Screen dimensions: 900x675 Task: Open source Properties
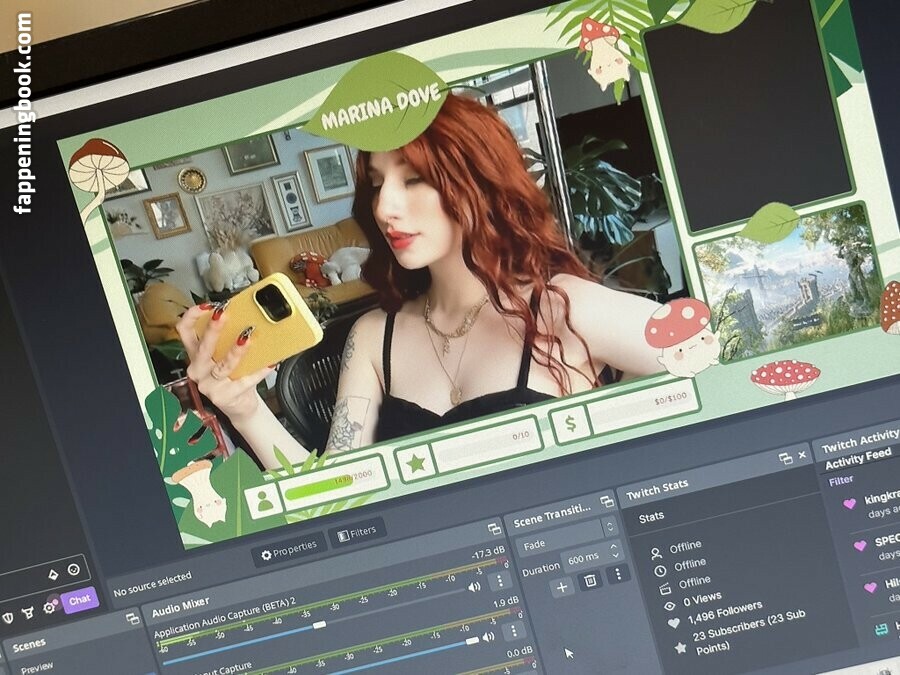pos(289,548)
